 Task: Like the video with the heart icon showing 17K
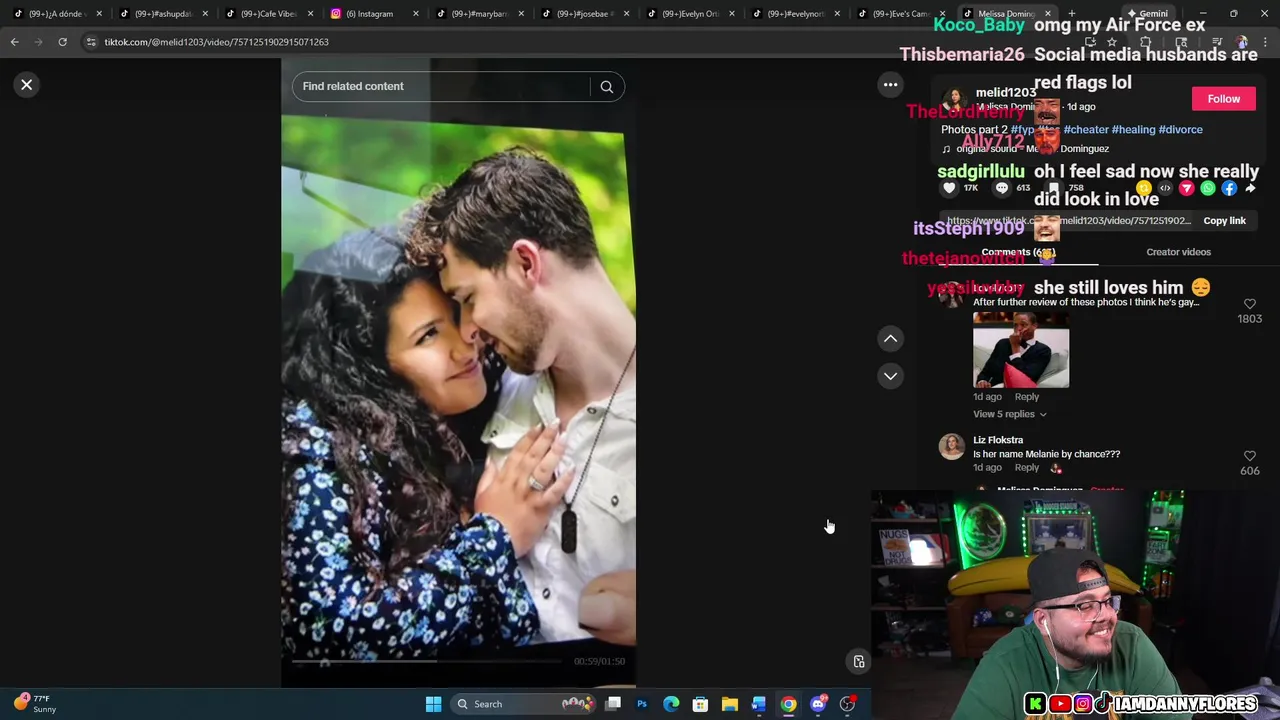949,188
